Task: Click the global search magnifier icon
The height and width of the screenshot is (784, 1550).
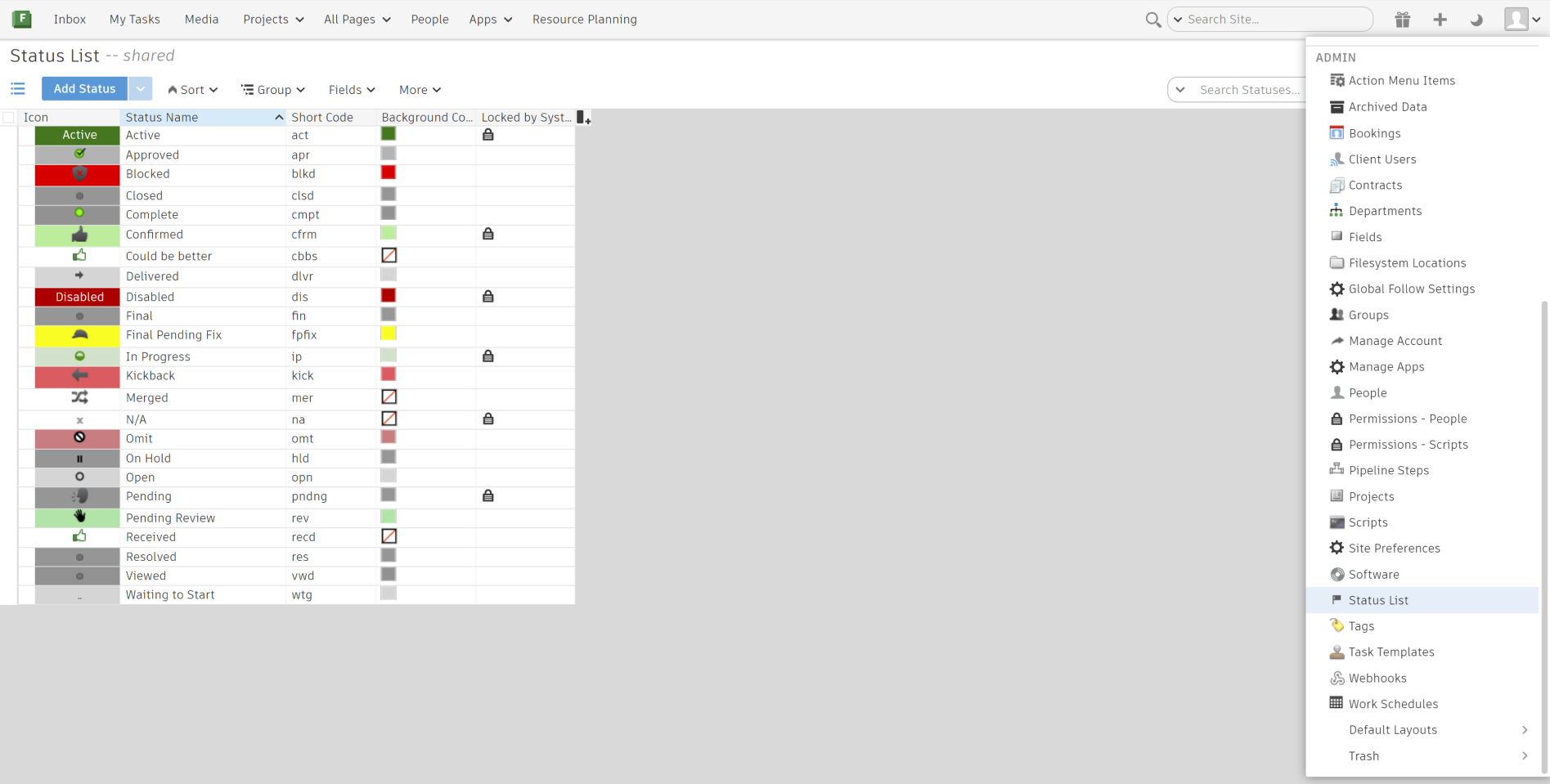Action: pos(1152,20)
